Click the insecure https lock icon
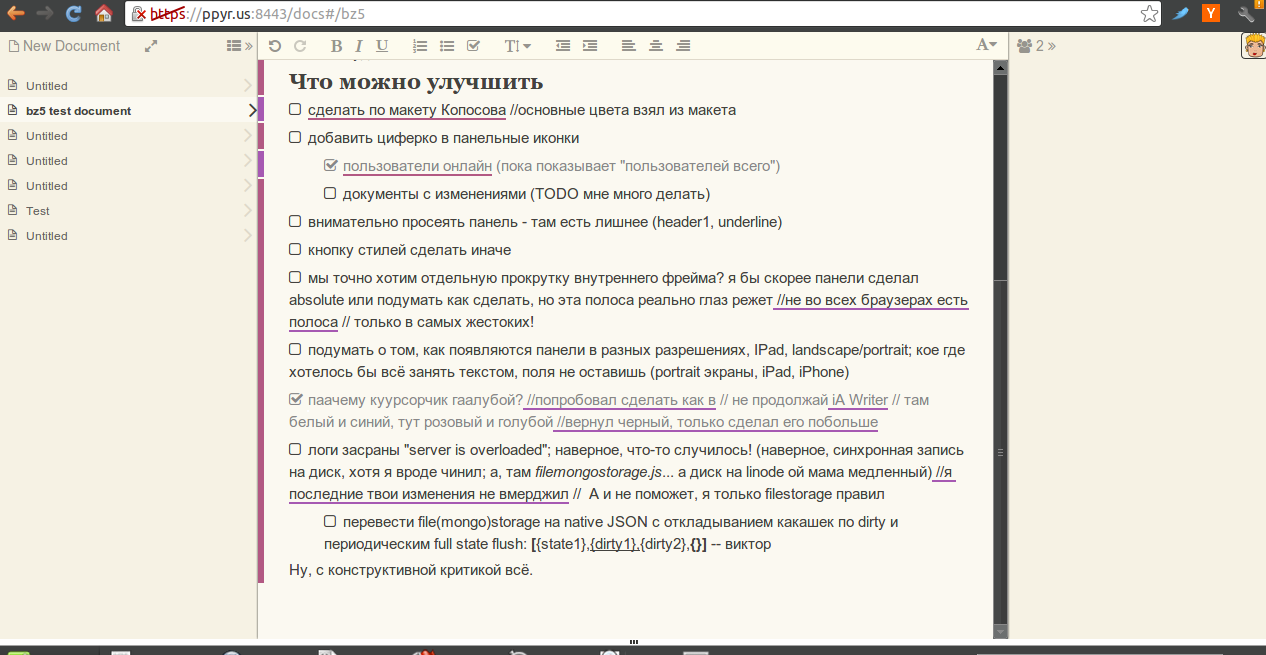Screen dimensions: 1266x655 point(139,14)
